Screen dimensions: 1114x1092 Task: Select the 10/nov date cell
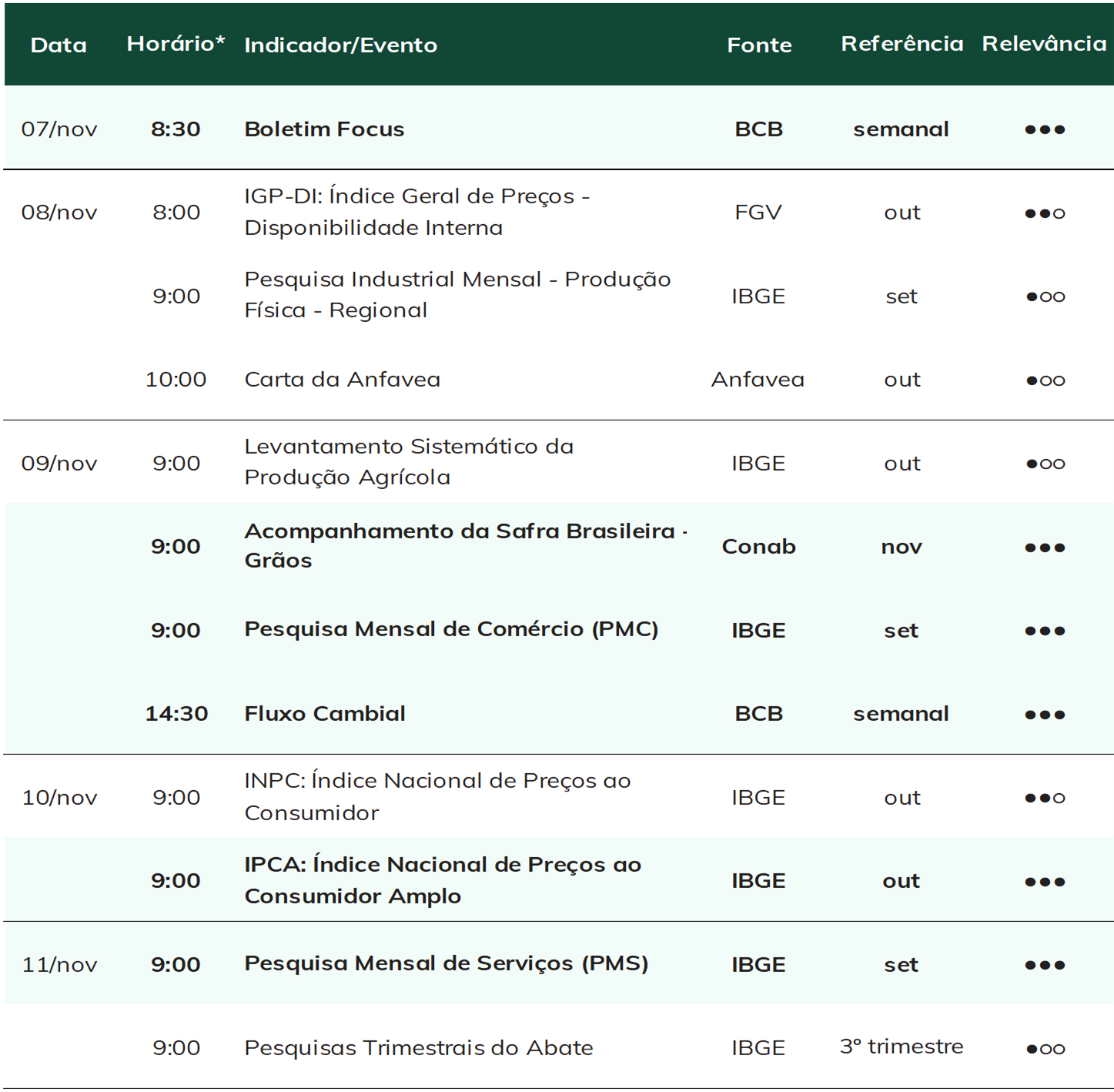coord(59,797)
